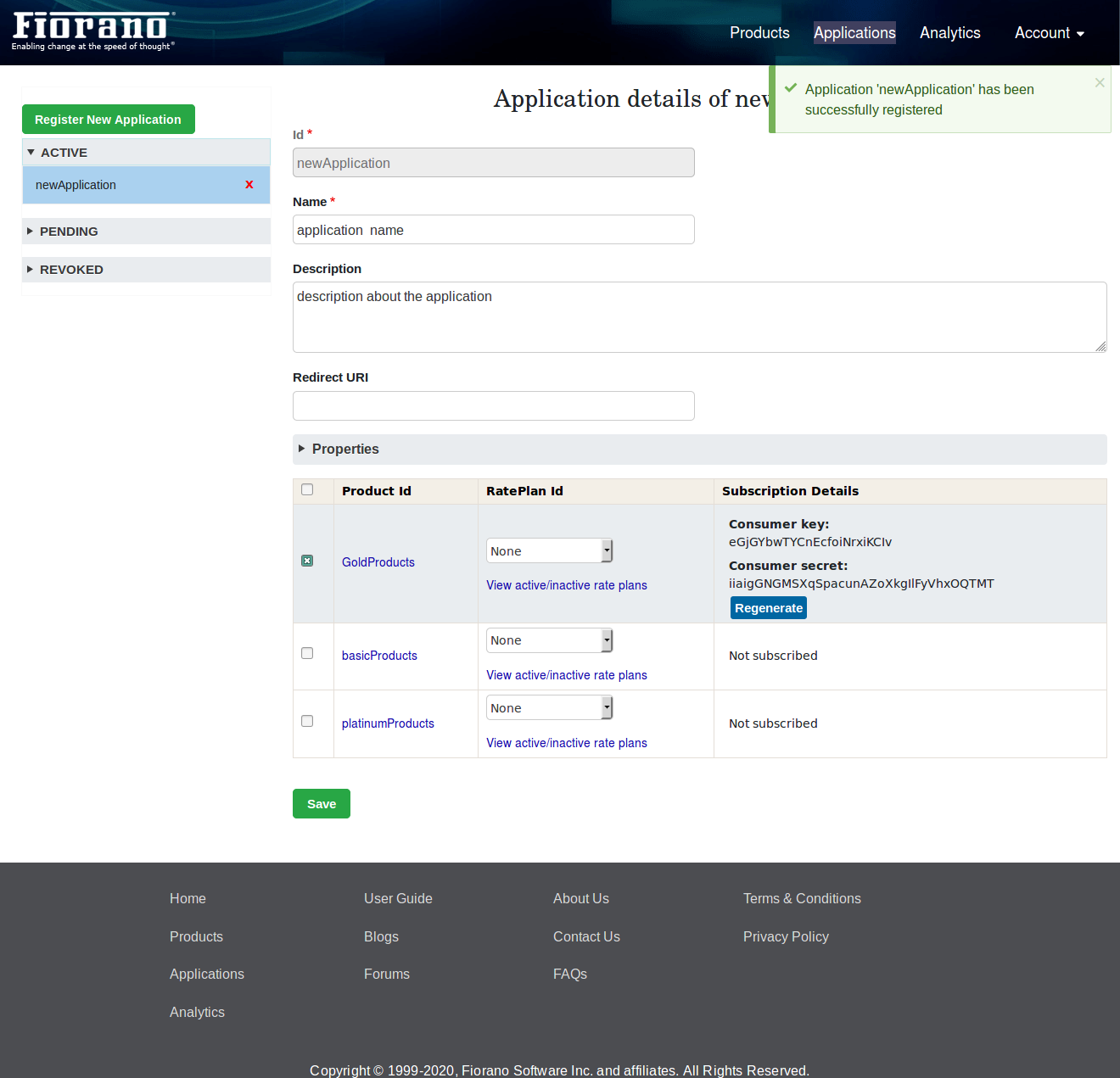Open Analytics in the top navigation
1120x1078 pixels.
pyautogui.click(x=950, y=33)
